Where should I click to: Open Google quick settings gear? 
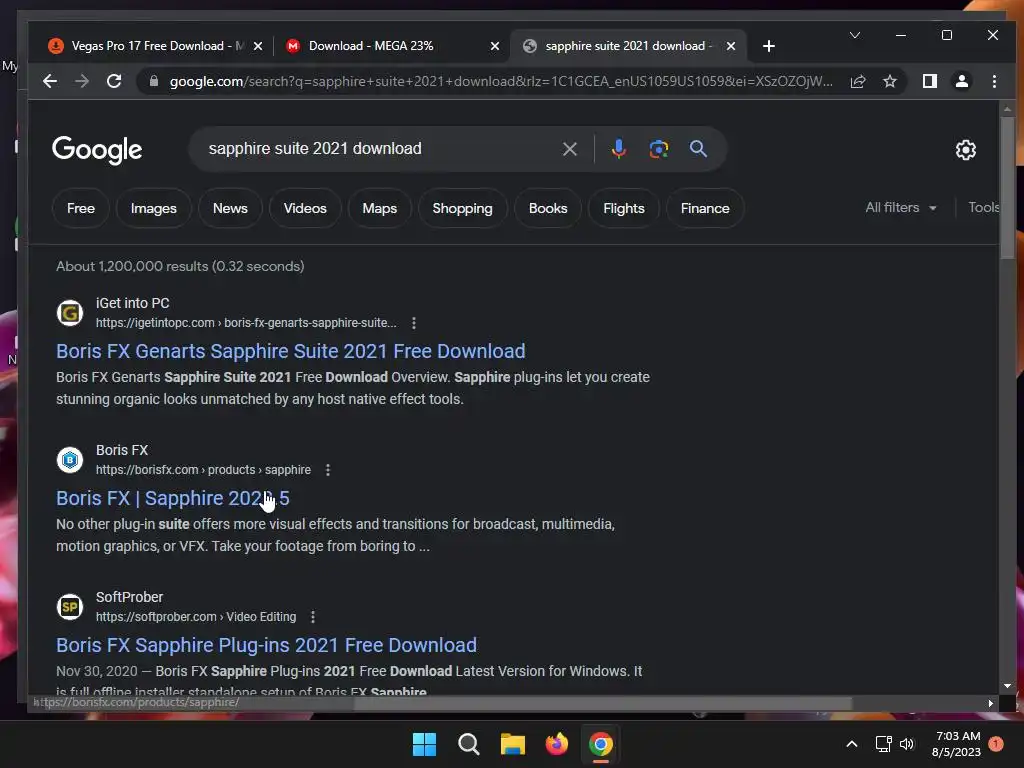pos(965,150)
